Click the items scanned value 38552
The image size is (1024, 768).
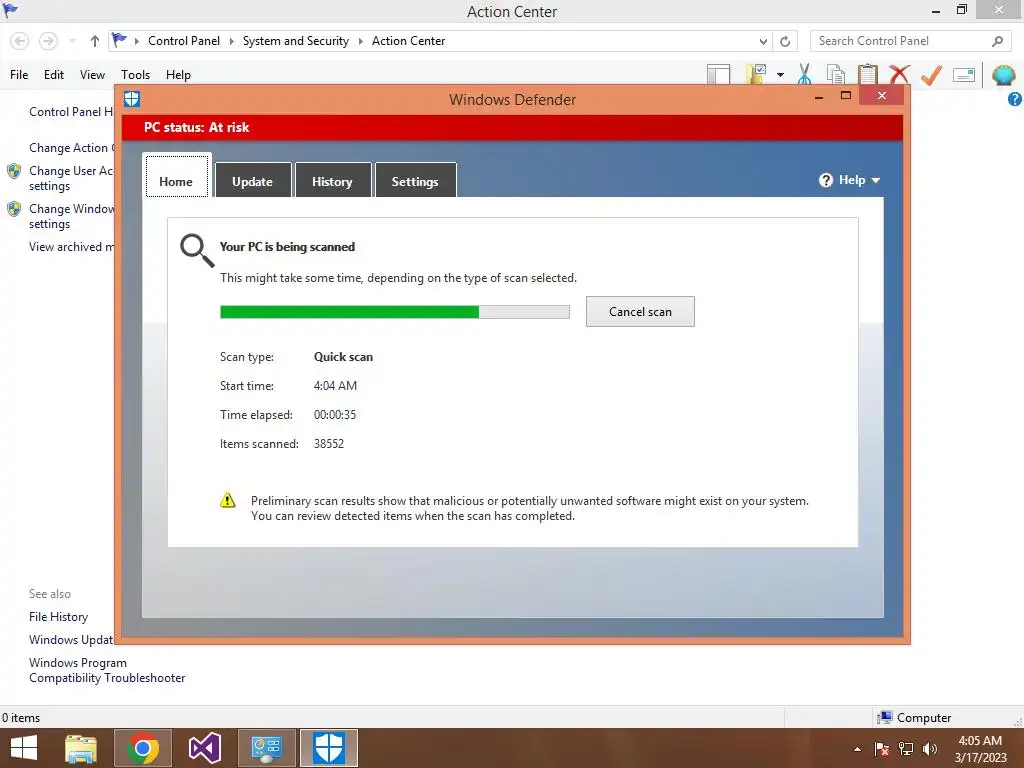[328, 443]
